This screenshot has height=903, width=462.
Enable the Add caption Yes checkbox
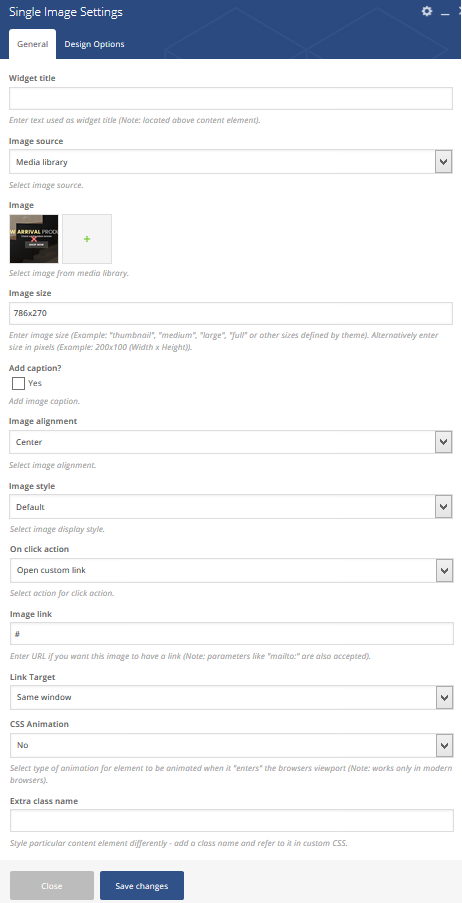18,383
